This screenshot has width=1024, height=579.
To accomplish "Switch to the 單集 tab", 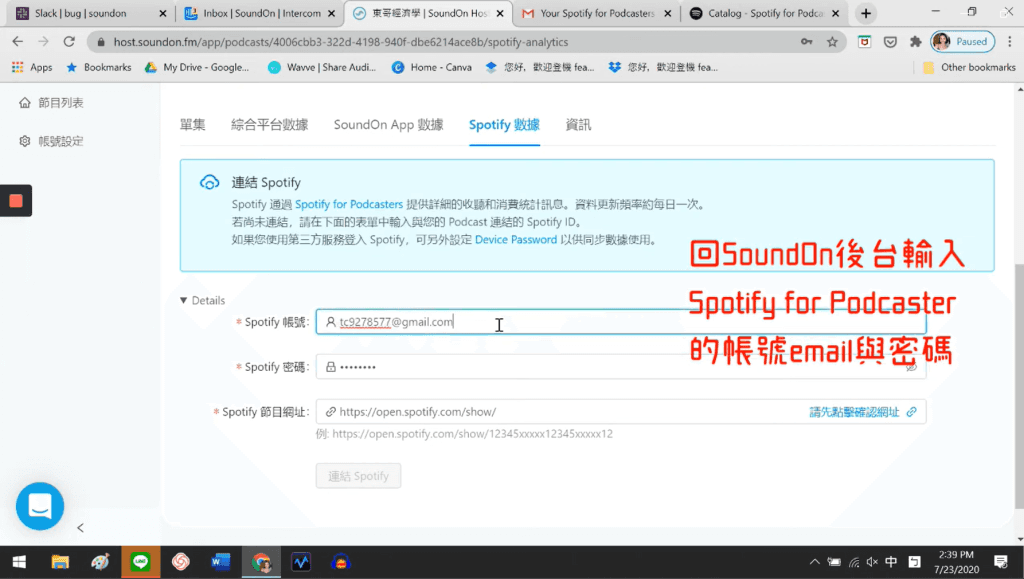I will tap(193, 125).
